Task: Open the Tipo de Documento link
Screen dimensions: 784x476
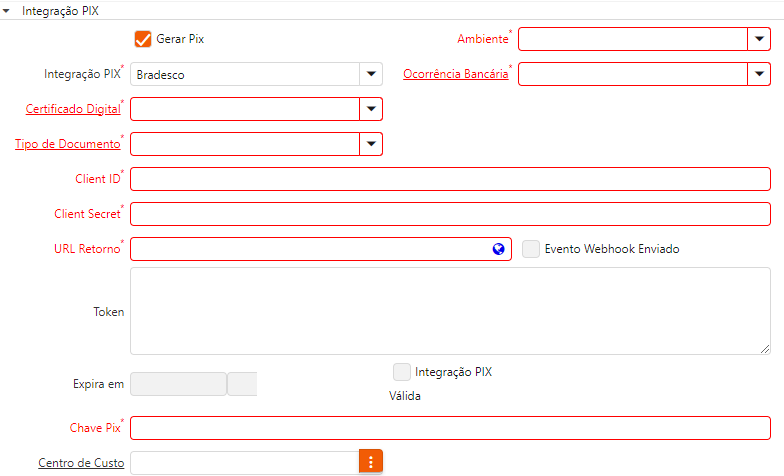Action: 67,144
